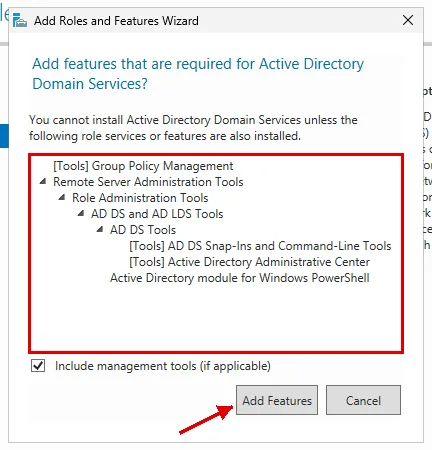Select AD DS and AD LDS Tools label
Image resolution: width=432 pixels, height=450 pixels.
(x=157, y=214)
